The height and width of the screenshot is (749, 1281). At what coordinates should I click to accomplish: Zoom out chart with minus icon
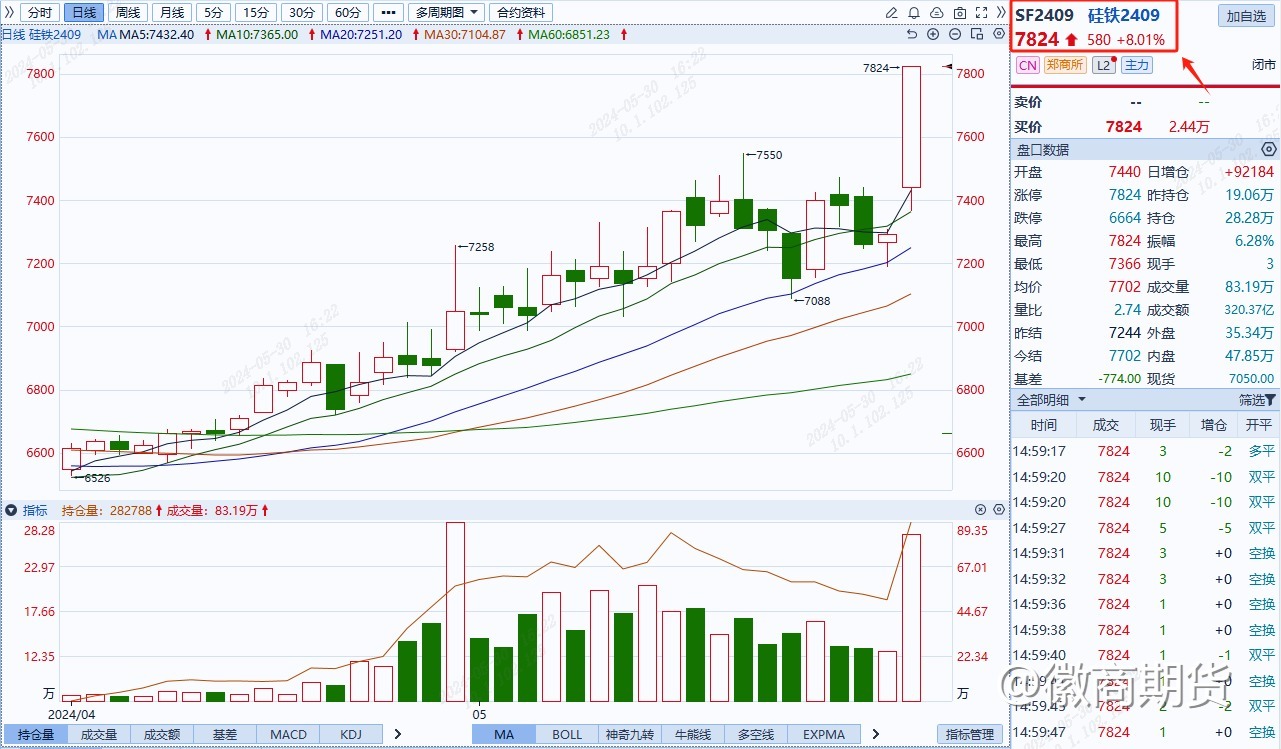955,34
